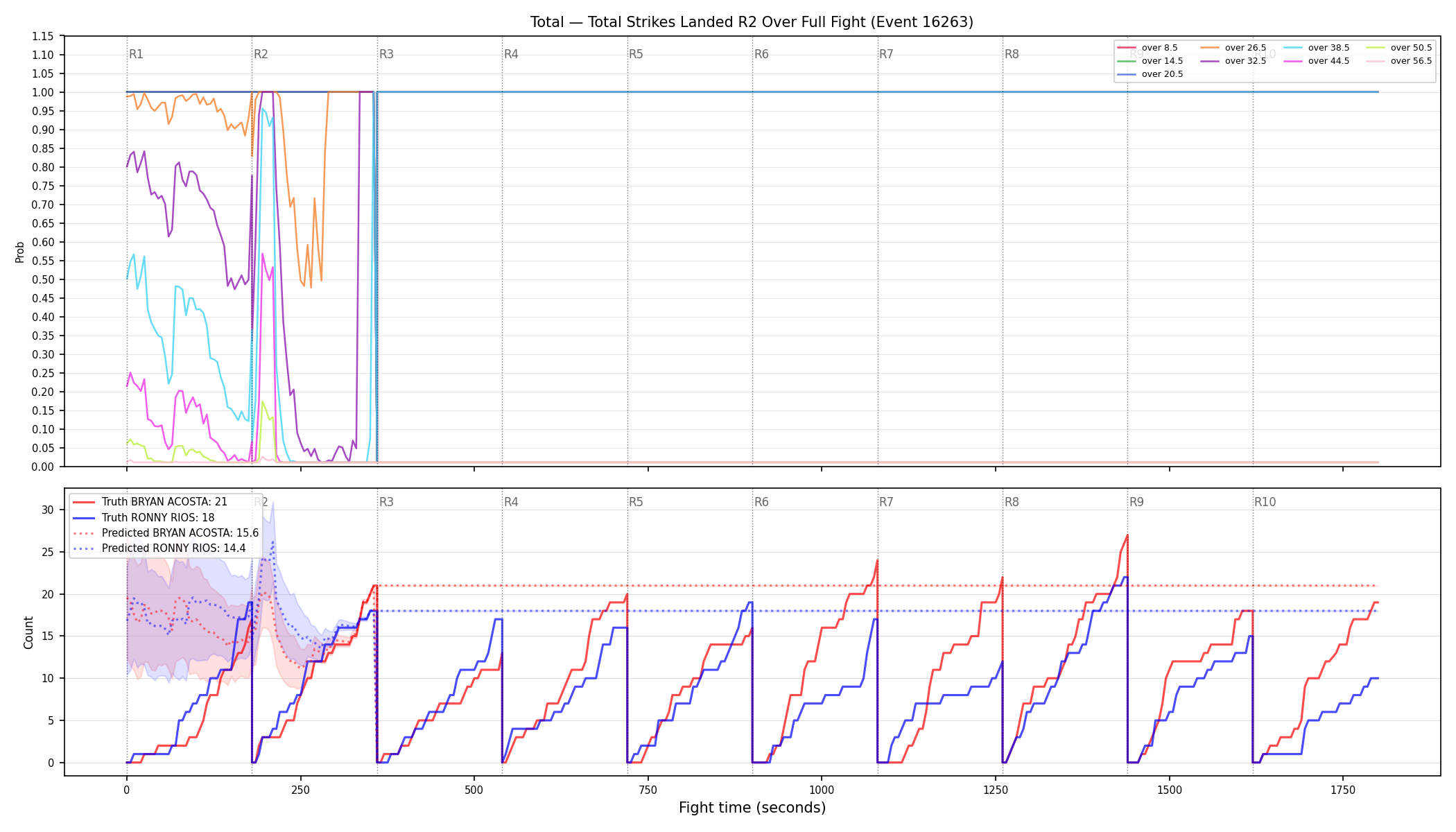Click the 1000 tick on the time axis
1456x832 pixels.
pyautogui.click(x=822, y=790)
